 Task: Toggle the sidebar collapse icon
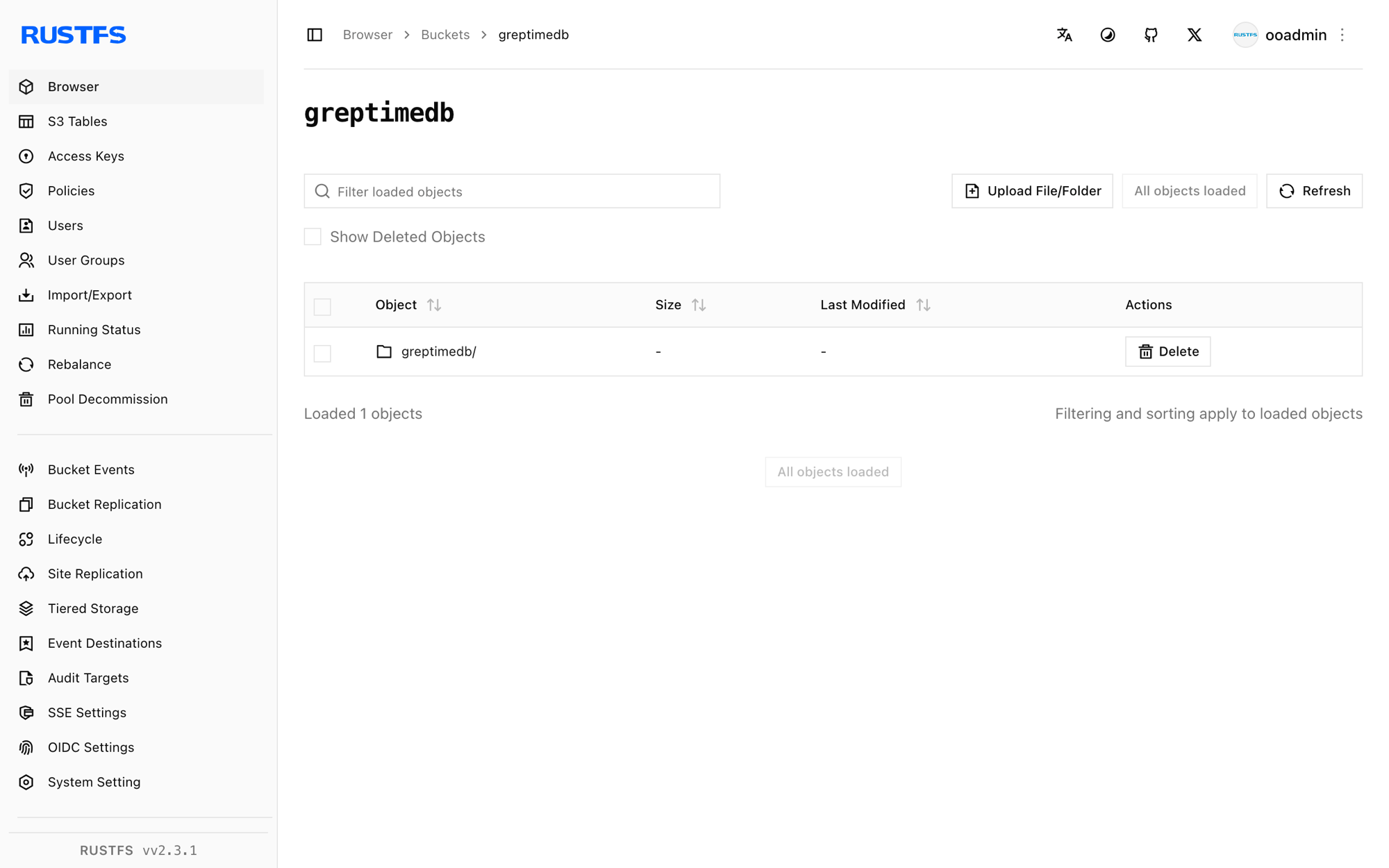pyautogui.click(x=315, y=35)
